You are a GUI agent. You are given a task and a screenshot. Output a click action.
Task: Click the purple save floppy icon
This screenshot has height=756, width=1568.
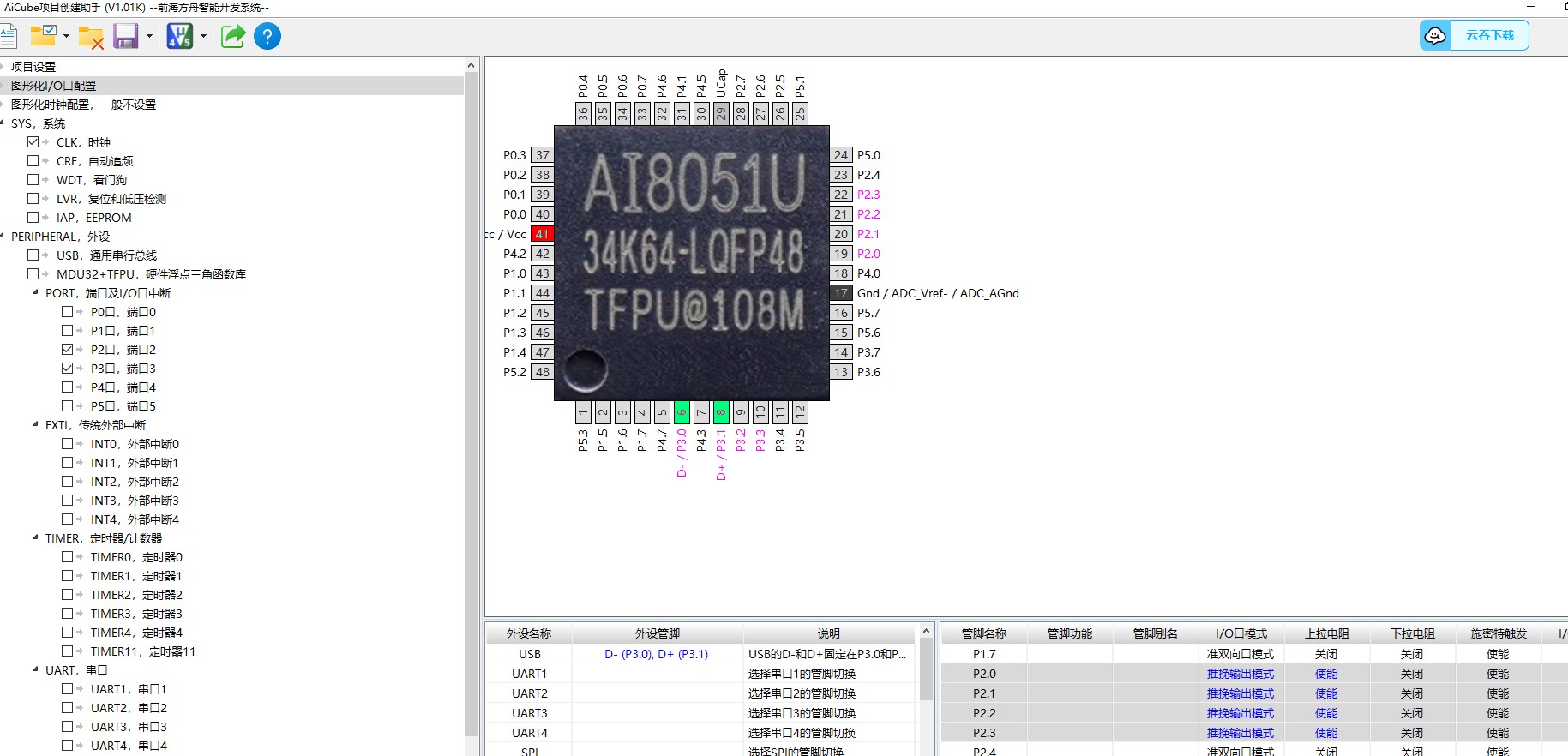[126, 36]
